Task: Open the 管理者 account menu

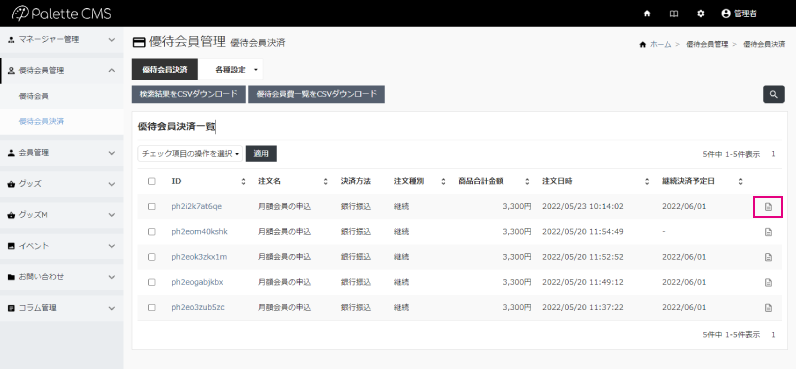Action: tap(739, 14)
